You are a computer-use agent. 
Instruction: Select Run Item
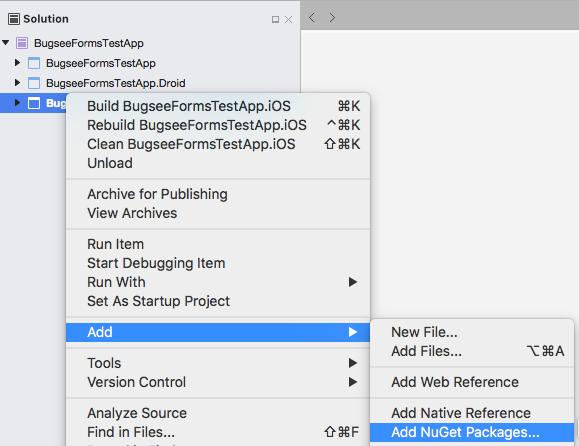tap(218, 244)
